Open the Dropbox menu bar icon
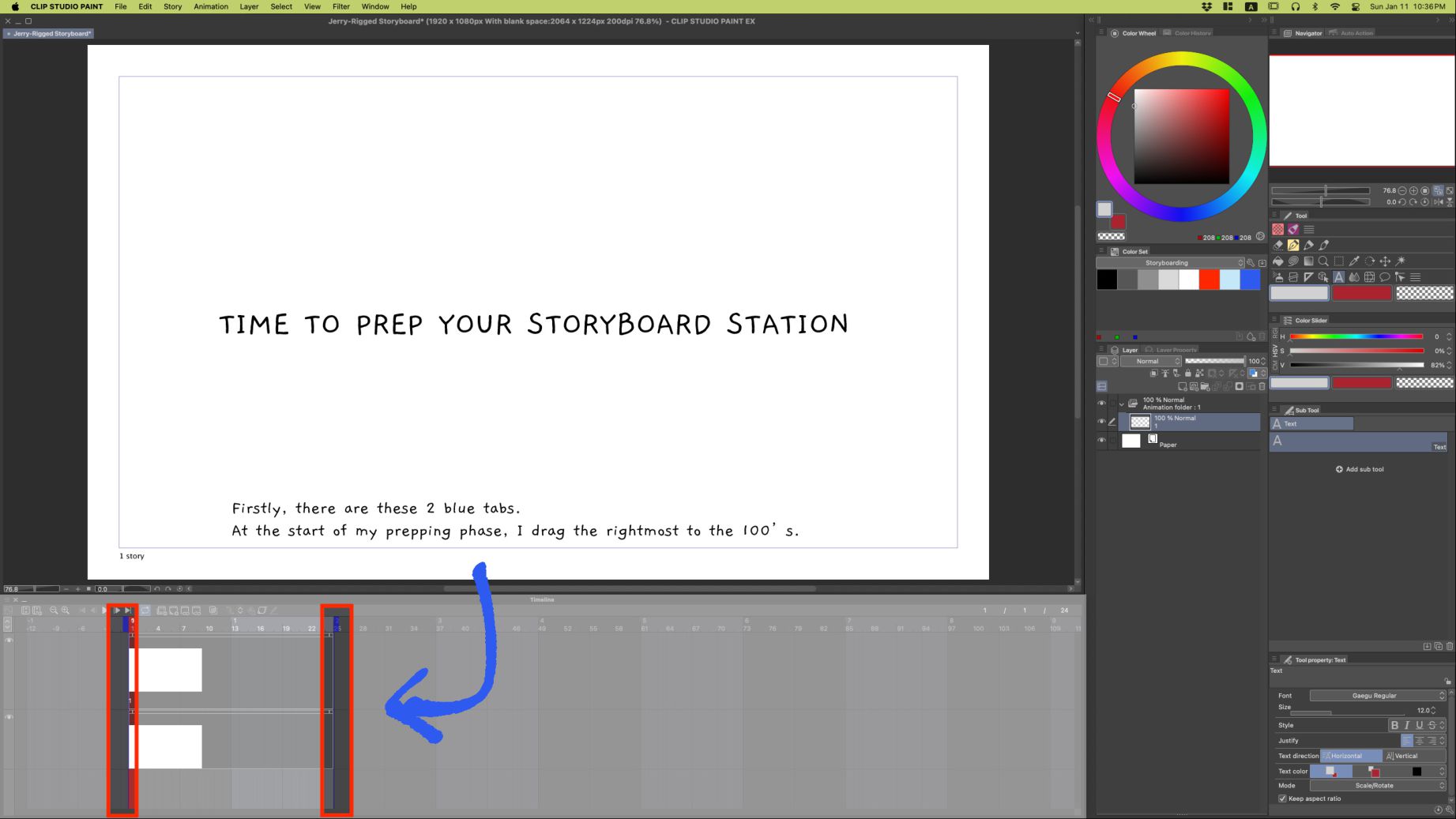The width and height of the screenshot is (1456, 819). coord(1206,6)
